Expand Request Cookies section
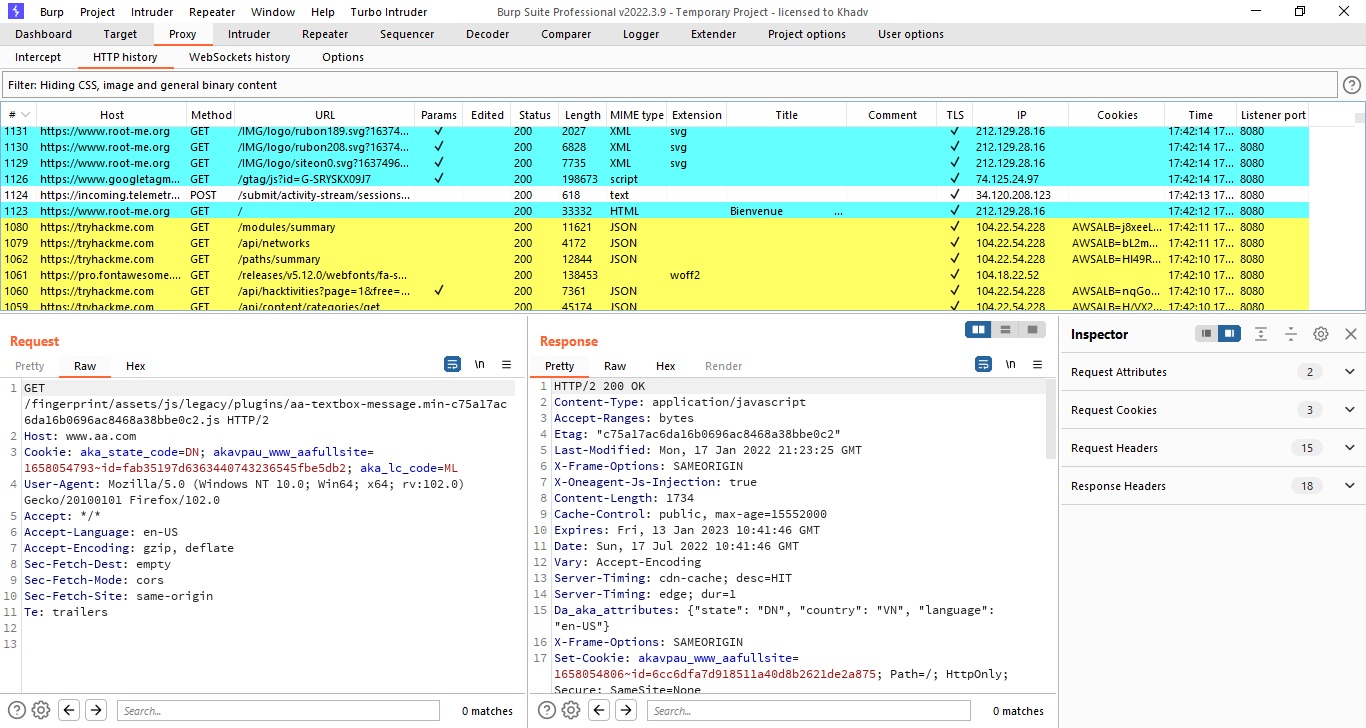 (x=1351, y=410)
